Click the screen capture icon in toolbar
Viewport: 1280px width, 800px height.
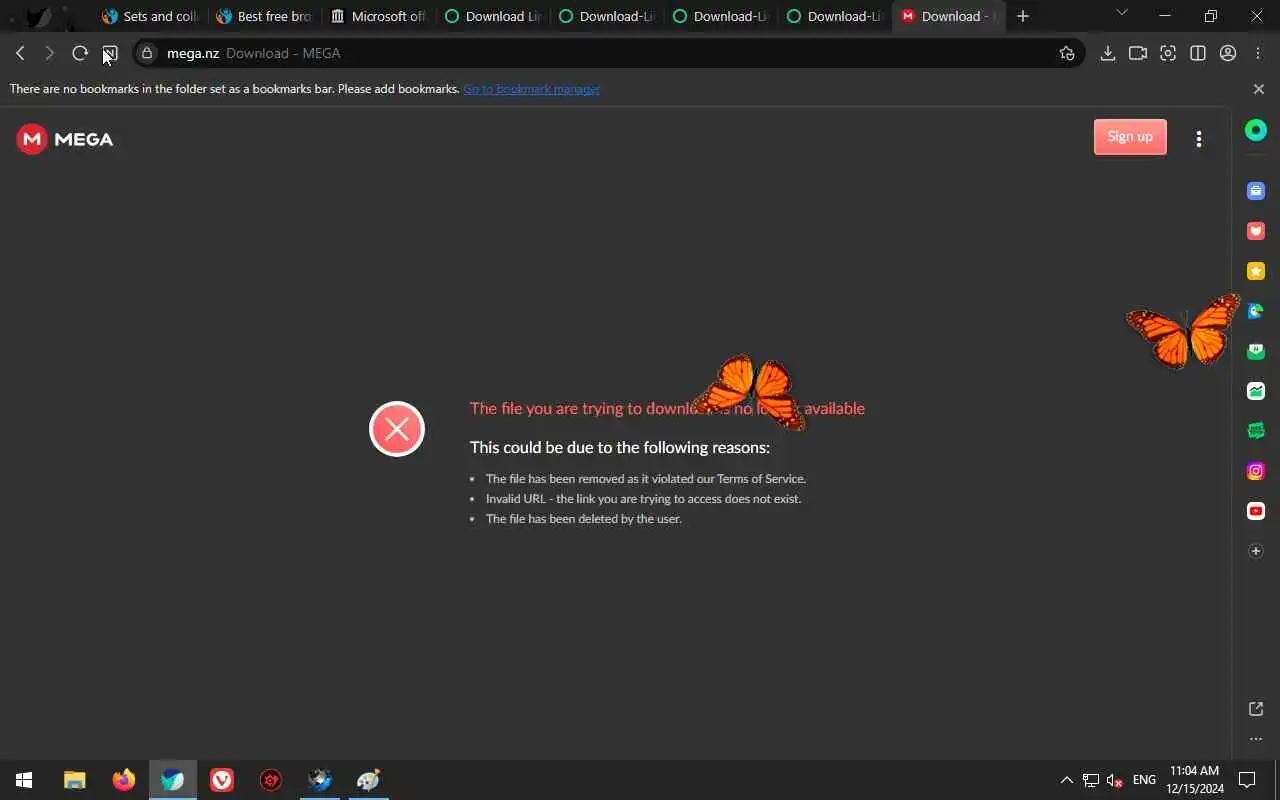tap(1168, 53)
